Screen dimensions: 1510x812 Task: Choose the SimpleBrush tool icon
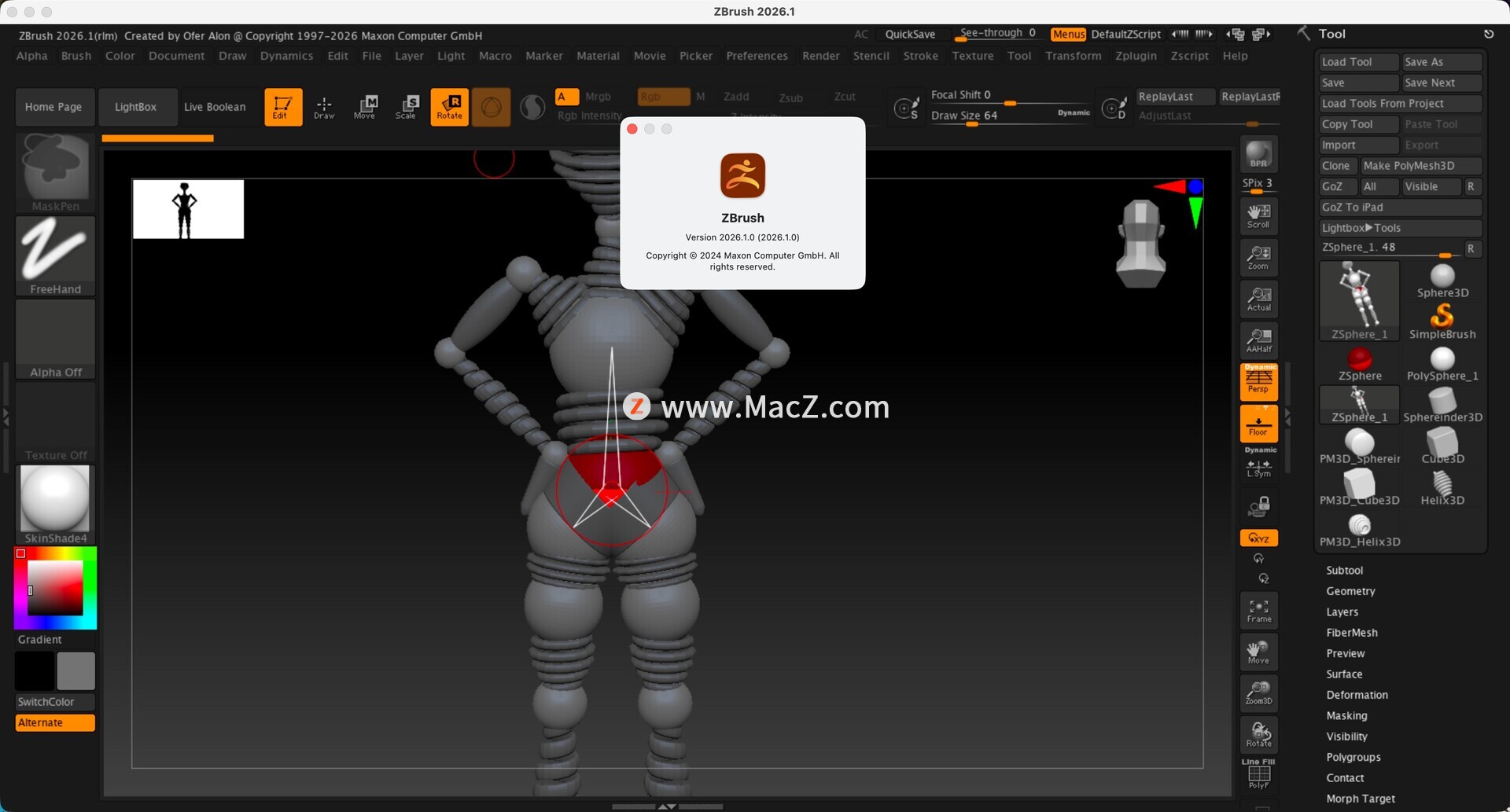click(x=1442, y=321)
